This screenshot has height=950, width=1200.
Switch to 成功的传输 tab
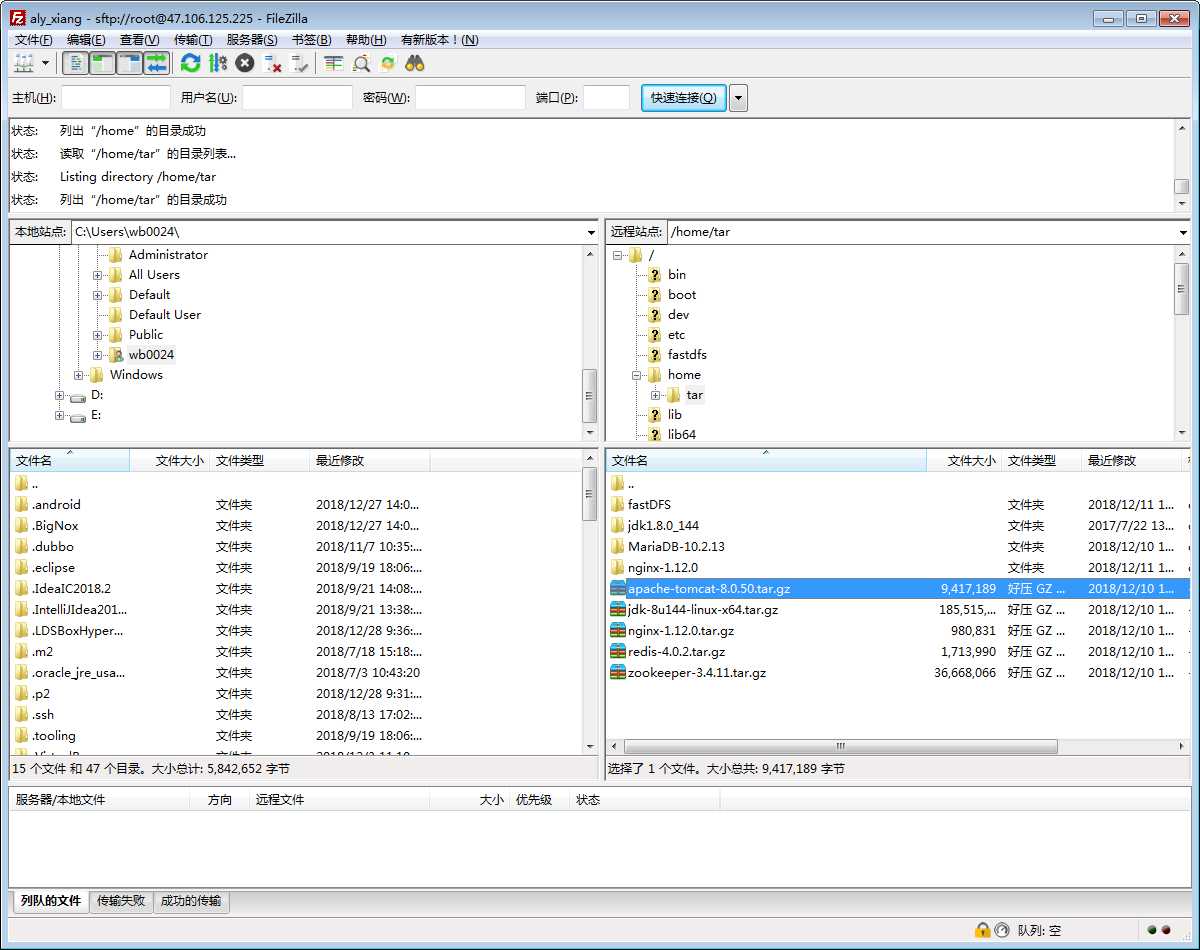tap(191, 901)
